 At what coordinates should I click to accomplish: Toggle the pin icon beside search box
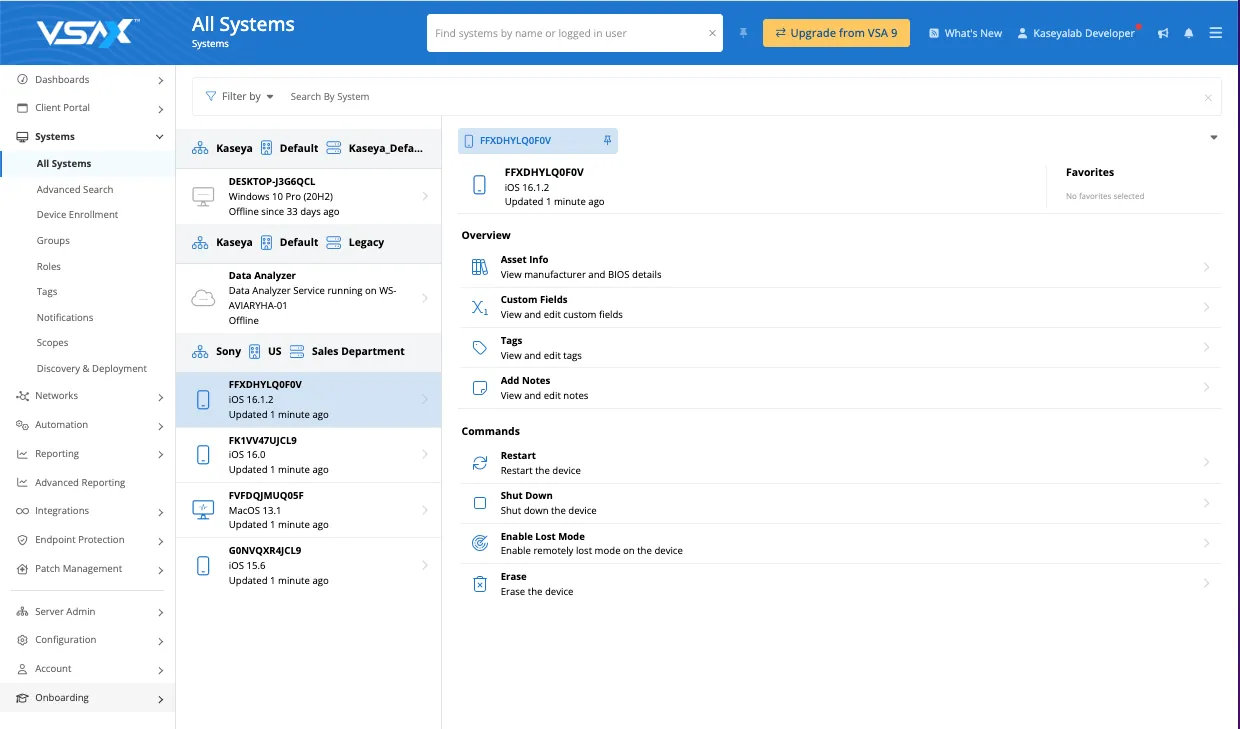coord(743,33)
